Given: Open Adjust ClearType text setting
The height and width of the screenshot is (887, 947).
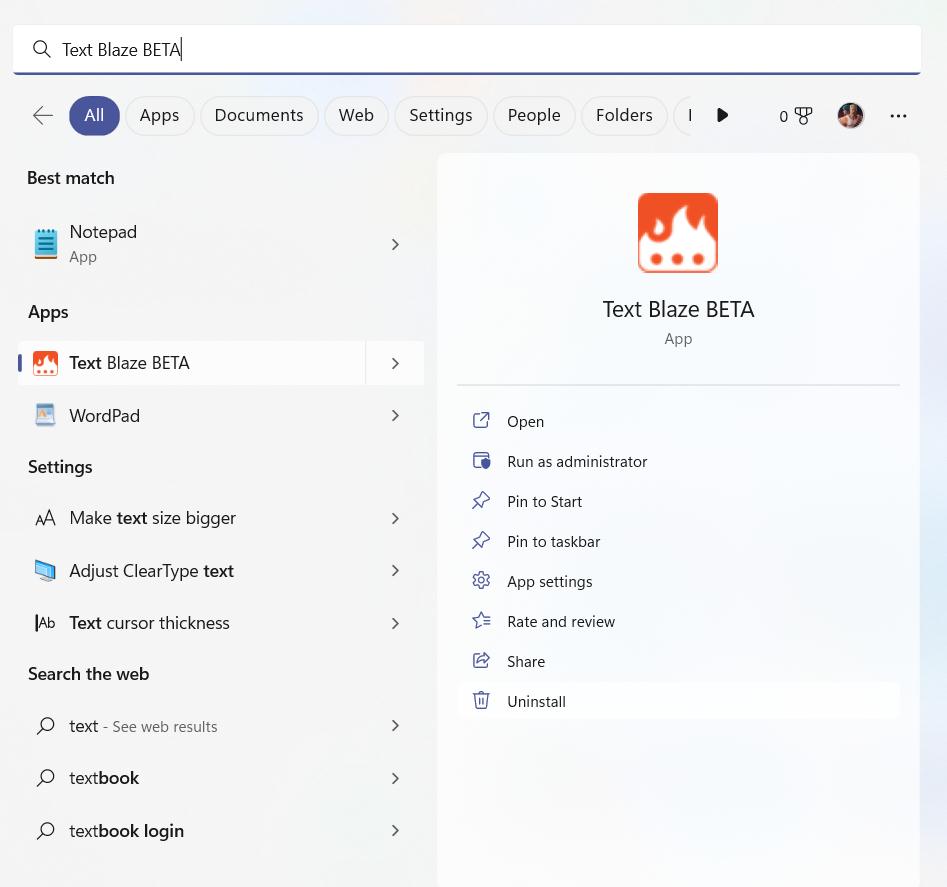Looking at the screenshot, I should click(221, 571).
